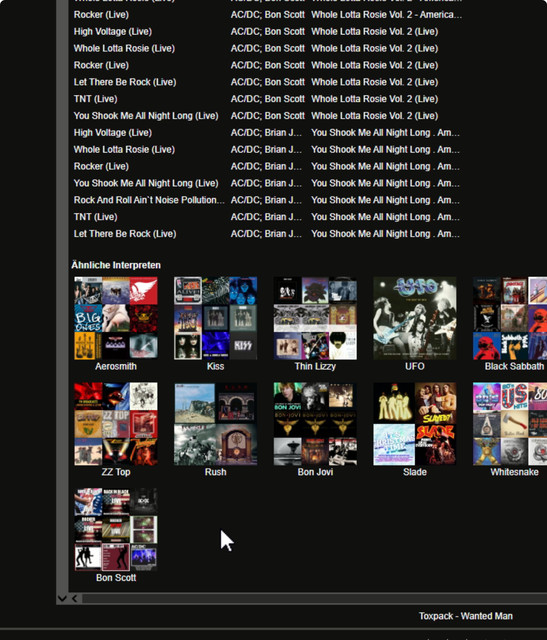
Task: Select the track Let There Be Rock (Live) by Brian J...
Action: pos(267,234)
